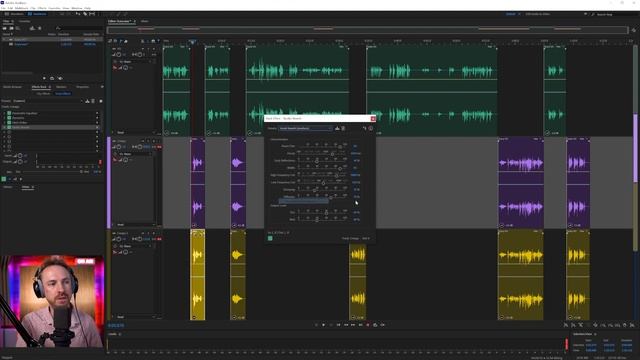Image resolution: width=640 pixels, height=360 pixels.
Task: Toggle power button in Studio Reverb dialog
Action: click(270, 238)
